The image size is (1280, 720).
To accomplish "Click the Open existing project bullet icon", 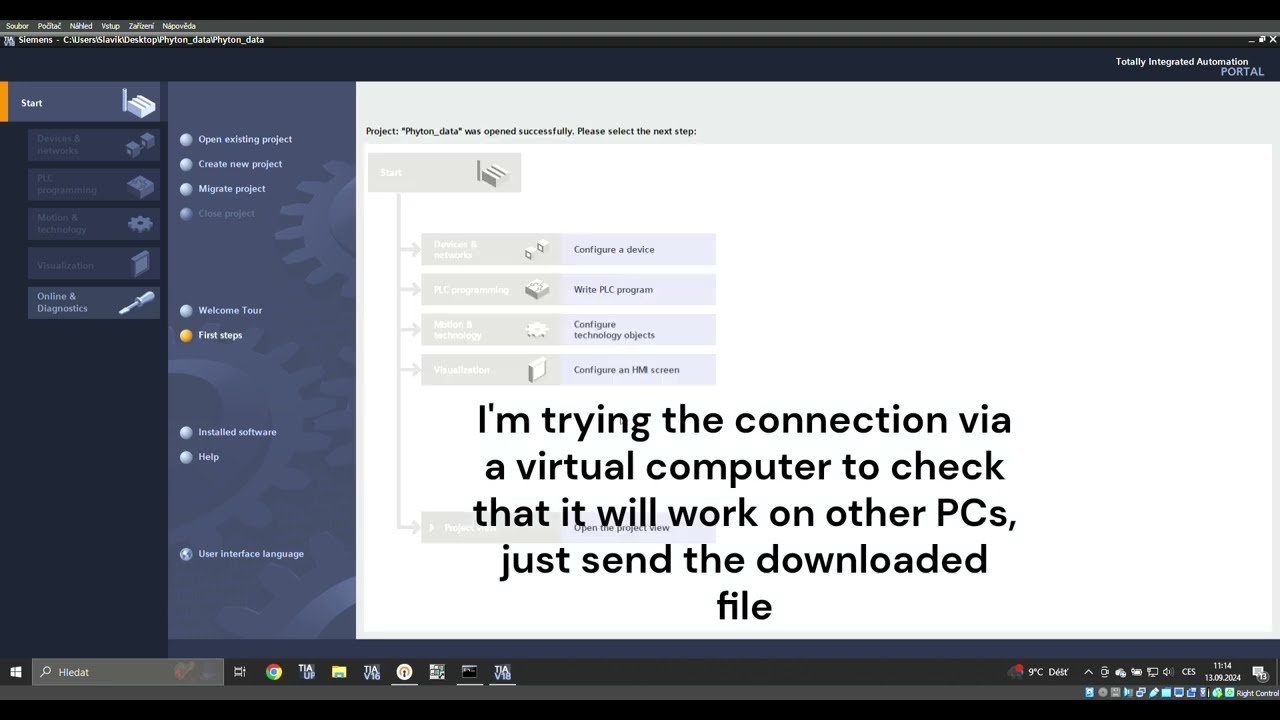I will [186, 139].
